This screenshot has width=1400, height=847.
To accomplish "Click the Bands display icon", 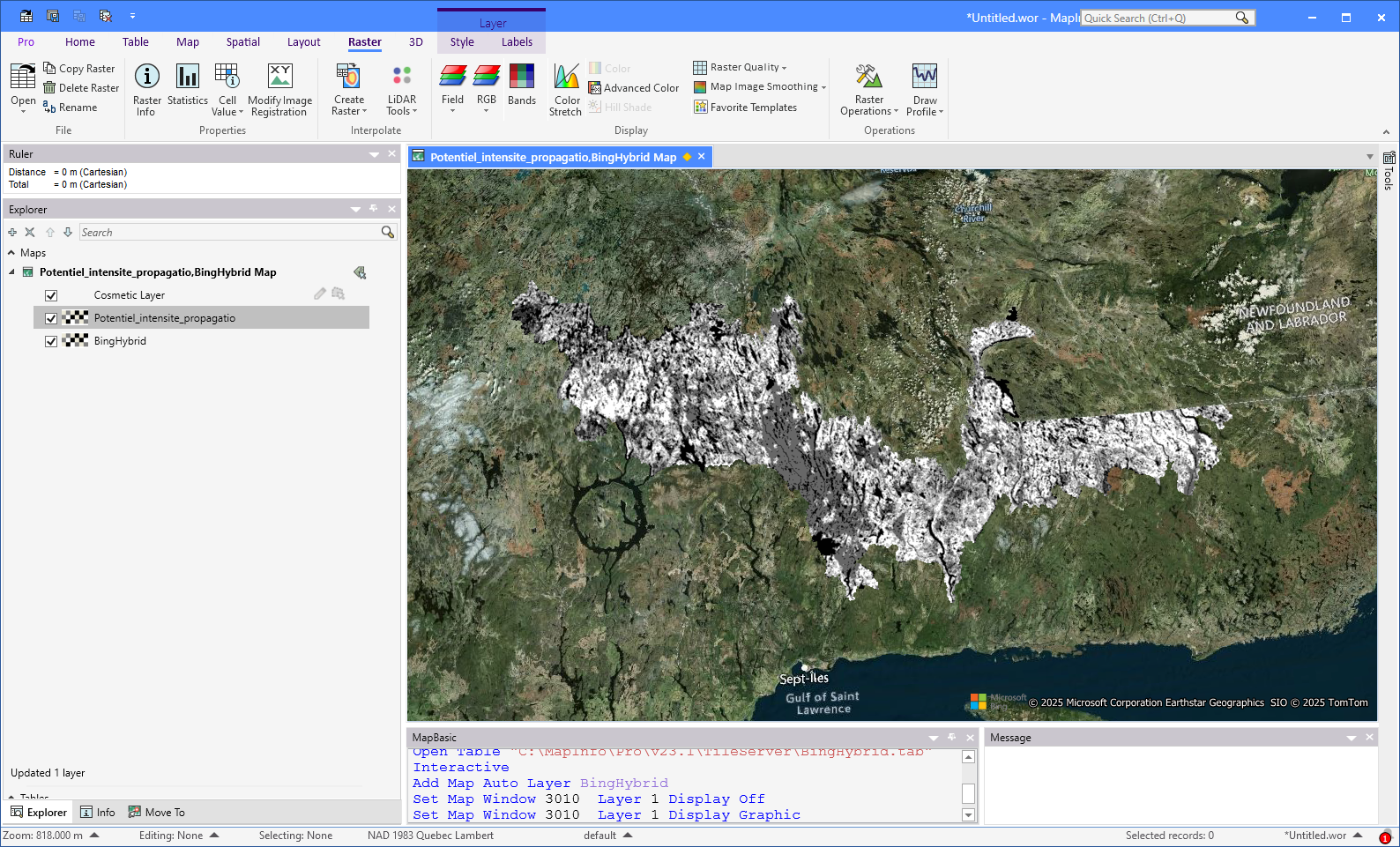I will 522,78.
